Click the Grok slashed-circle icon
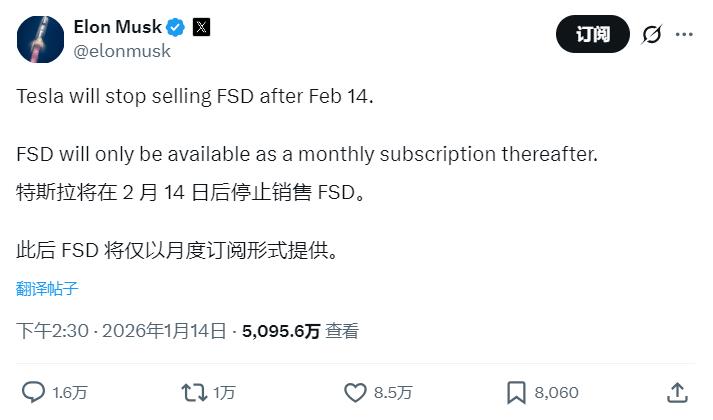 coord(651,35)
